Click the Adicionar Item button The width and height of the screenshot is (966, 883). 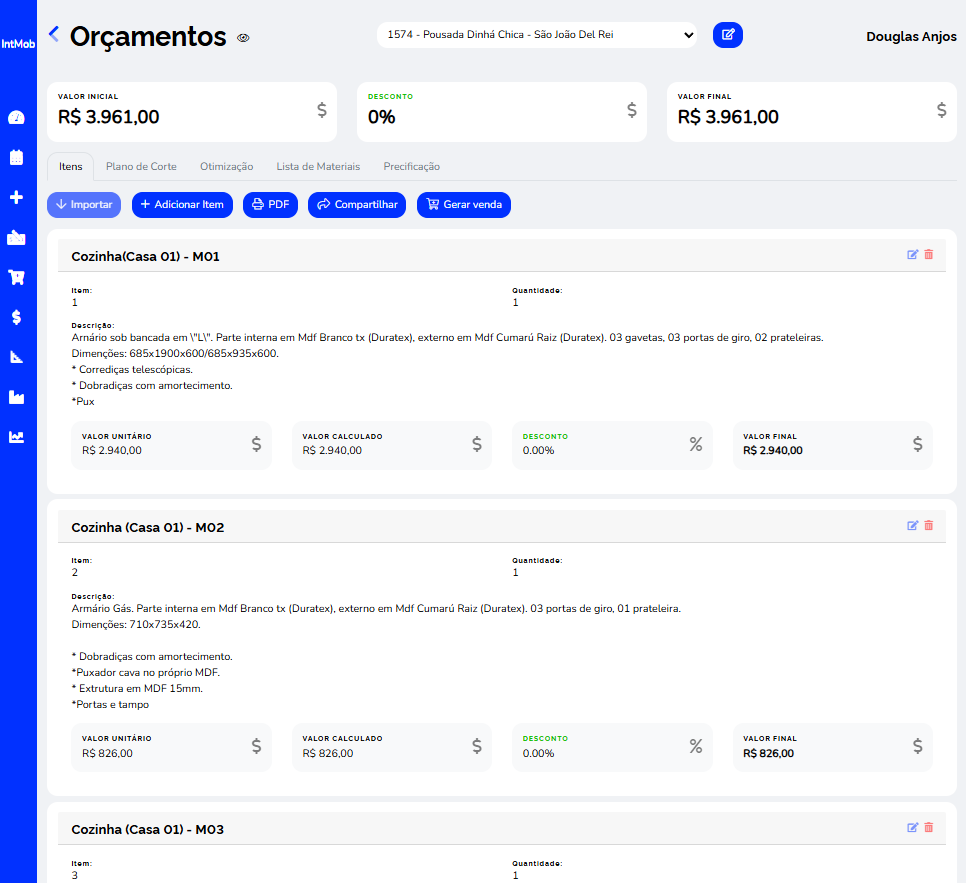click(182, 205)
